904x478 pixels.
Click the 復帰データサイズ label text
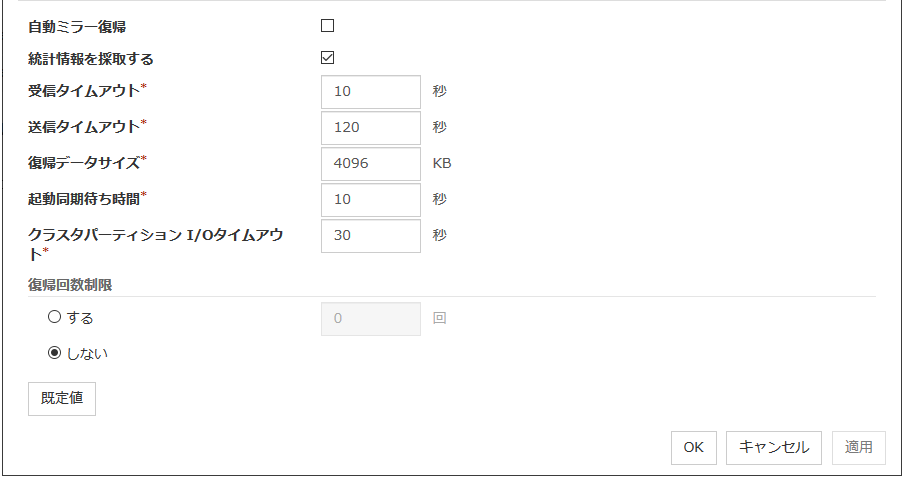coord(85,163)
